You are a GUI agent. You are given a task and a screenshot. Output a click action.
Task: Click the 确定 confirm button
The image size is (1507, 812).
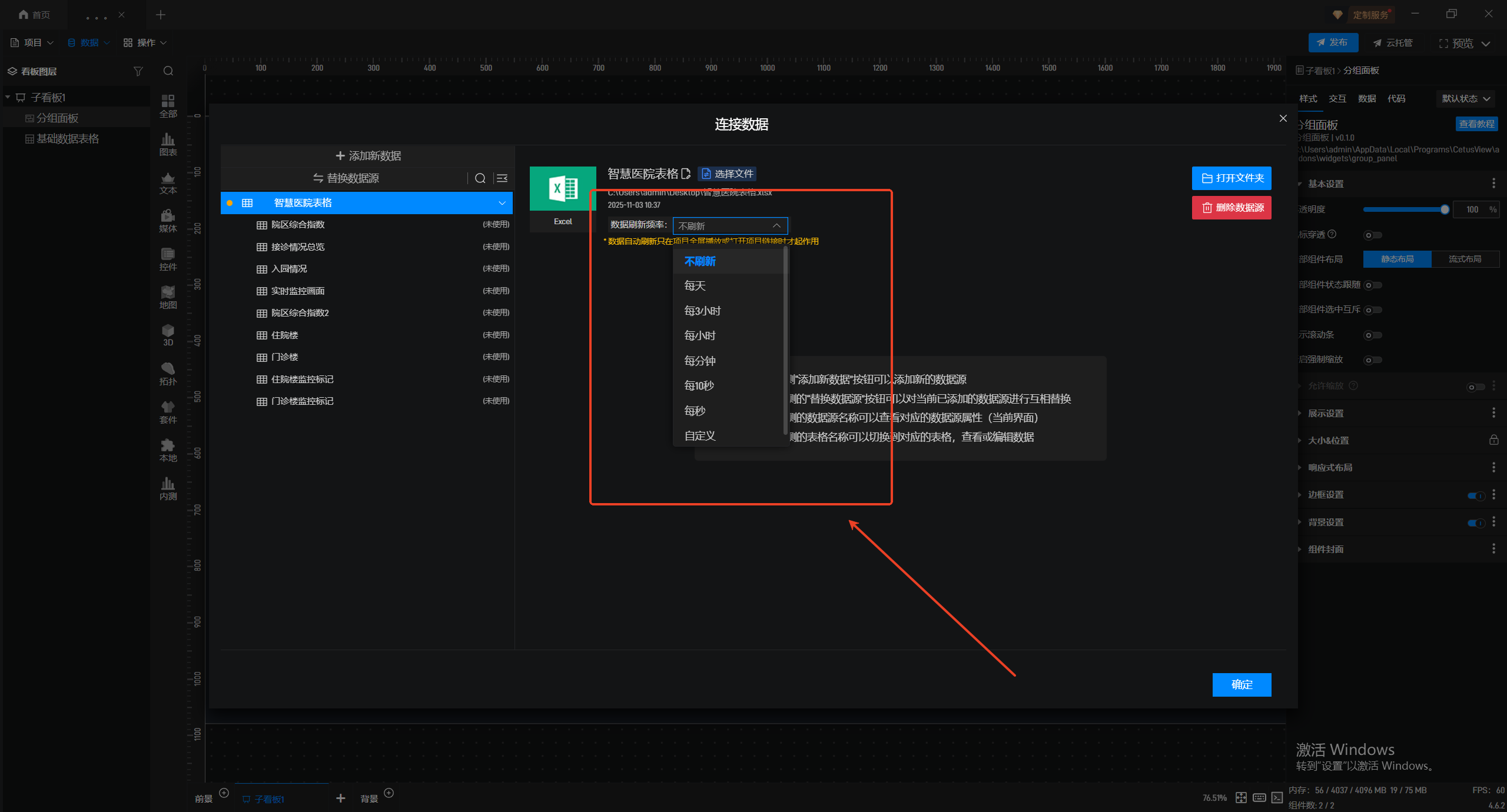pyautogui.click(x=1242, y=684)
